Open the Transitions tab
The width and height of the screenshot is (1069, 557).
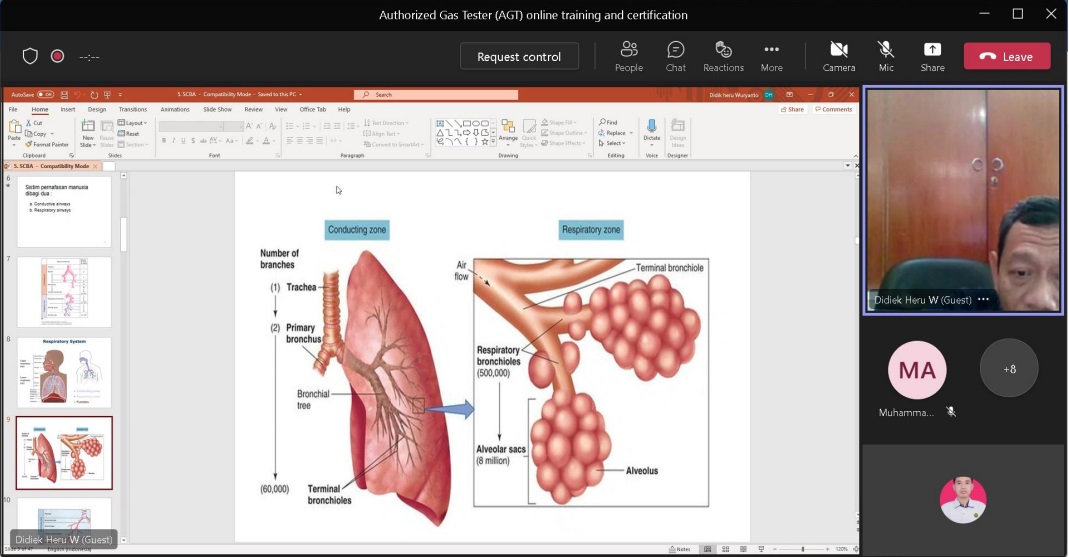coord(133,109)
